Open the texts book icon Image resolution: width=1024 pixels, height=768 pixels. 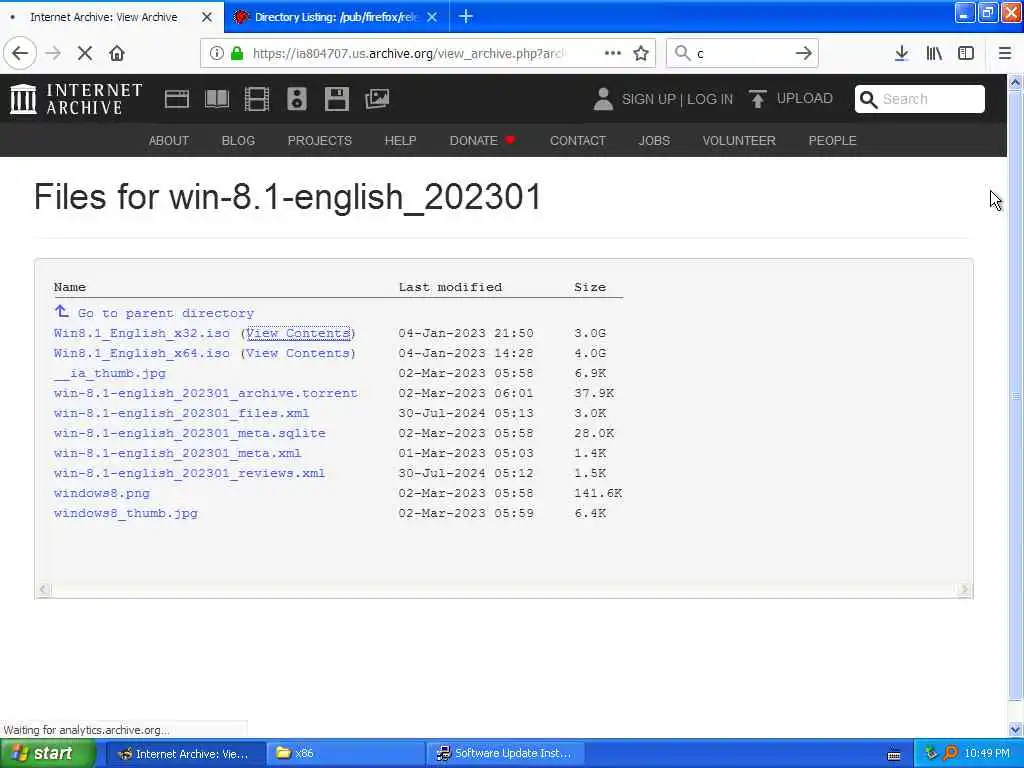pyautogui.click(x=217, y=99)
